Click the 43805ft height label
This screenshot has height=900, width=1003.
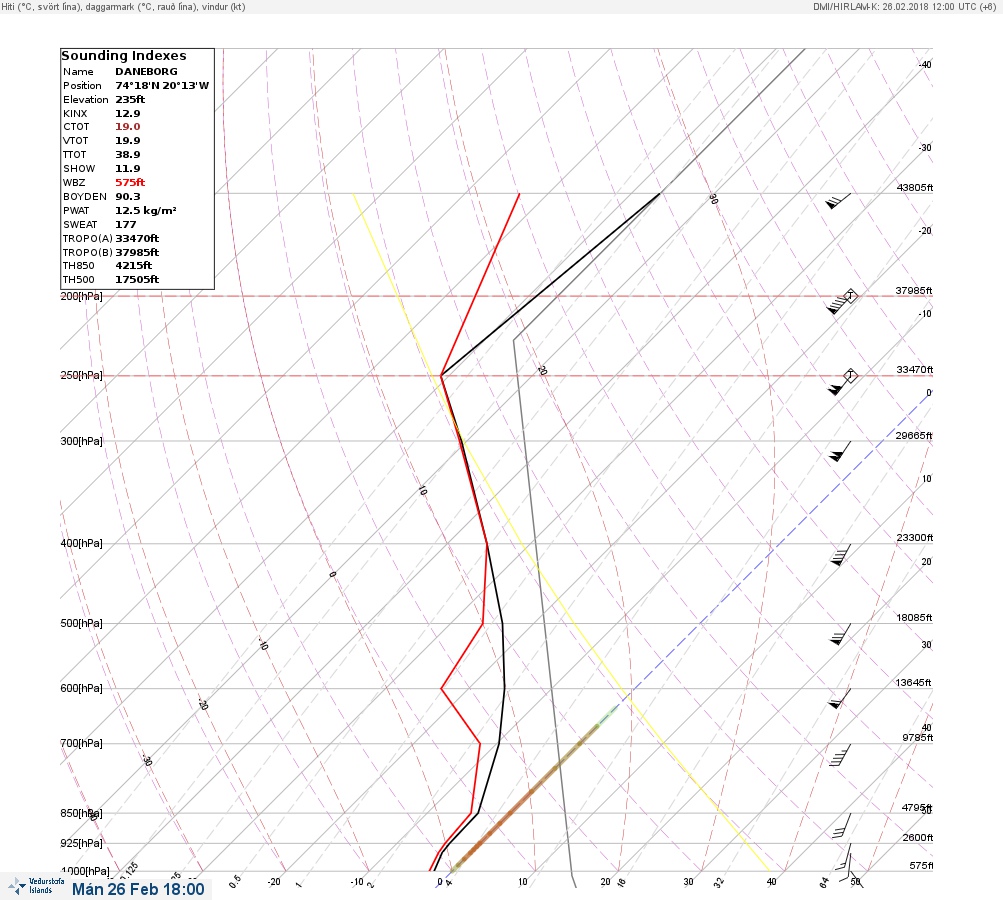[x=915, y=187]
